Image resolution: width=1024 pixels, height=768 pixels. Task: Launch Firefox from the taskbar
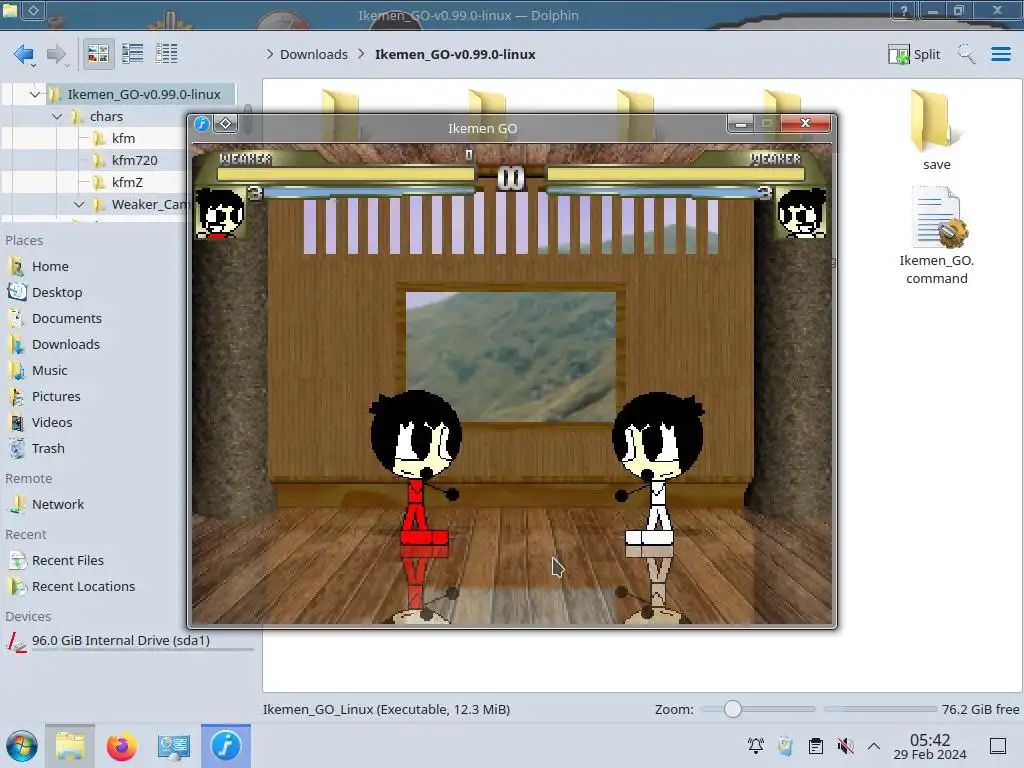121,746
